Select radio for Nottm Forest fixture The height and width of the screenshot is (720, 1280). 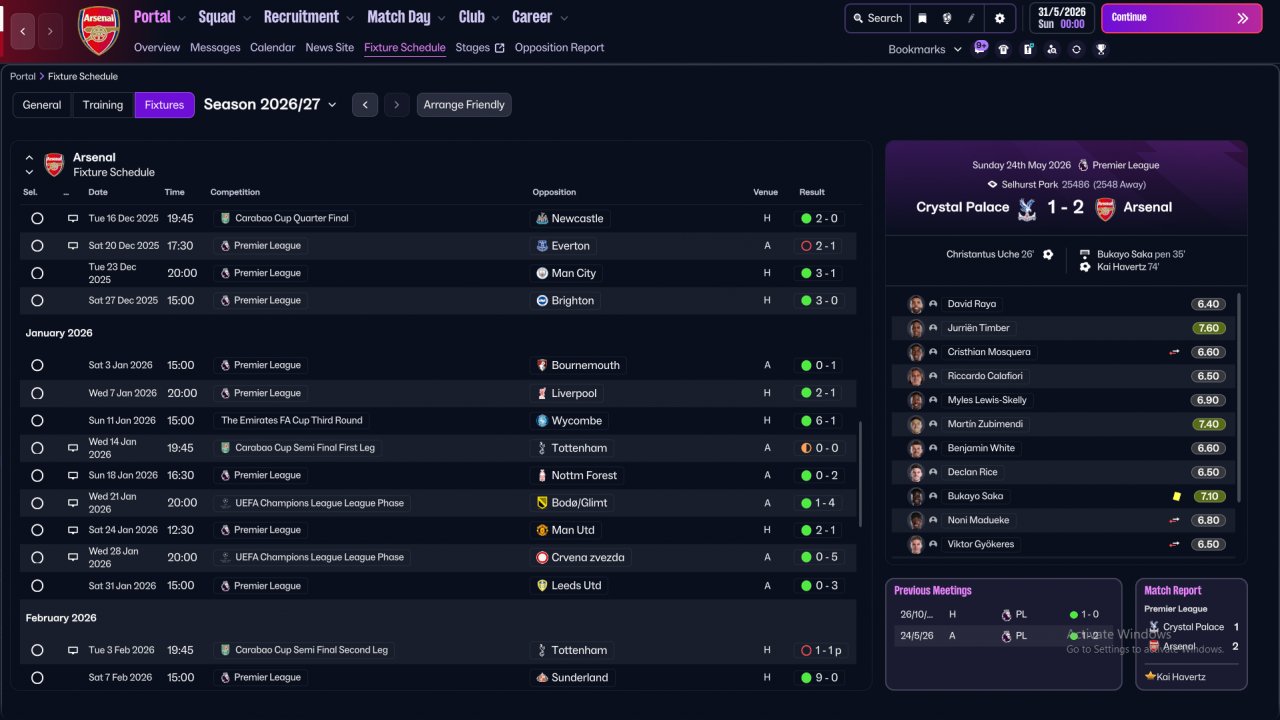pyautogui.click(x=37, y=476)
